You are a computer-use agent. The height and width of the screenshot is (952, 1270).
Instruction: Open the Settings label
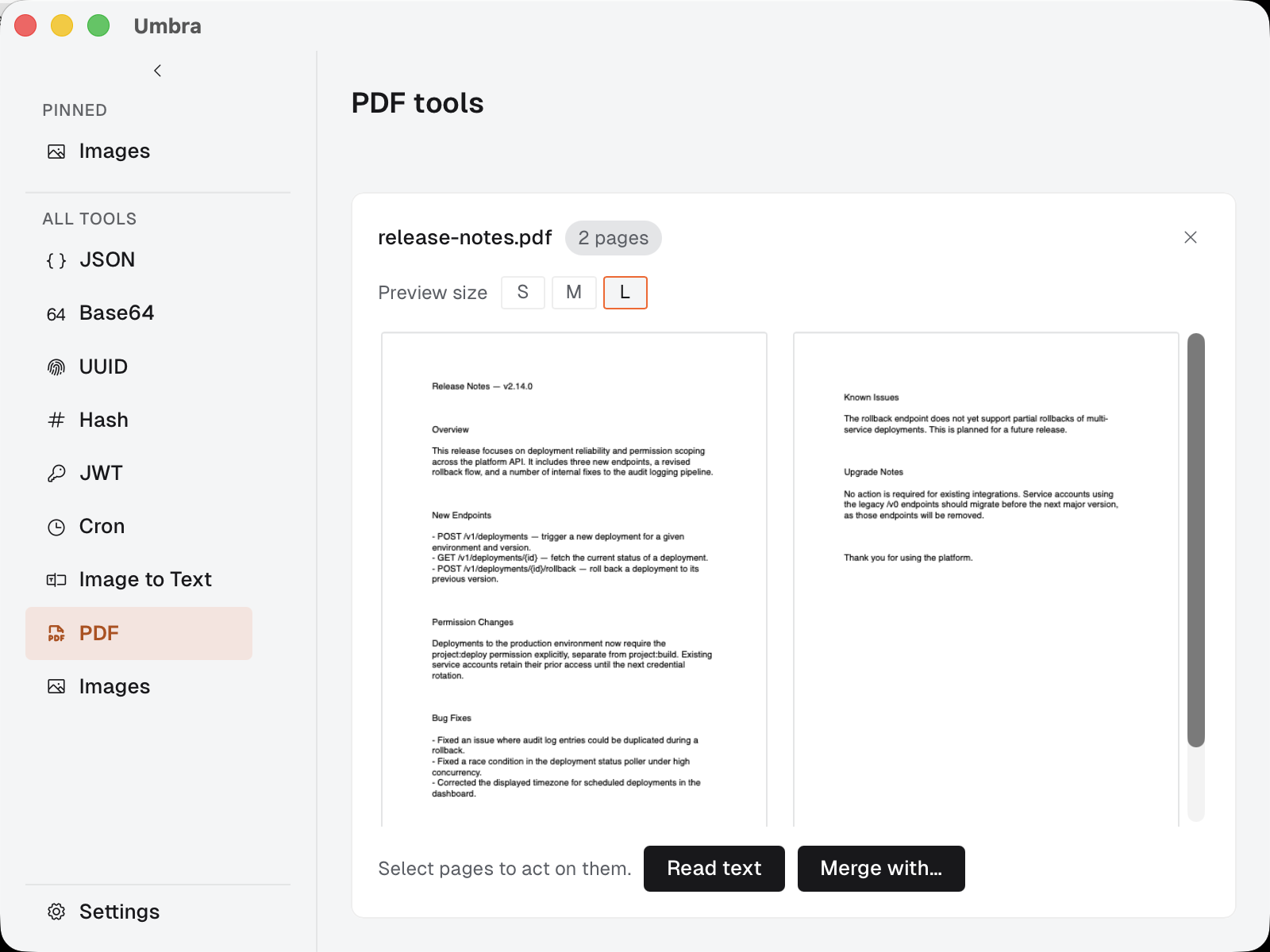pyautogui.click(x=119, y=912)
